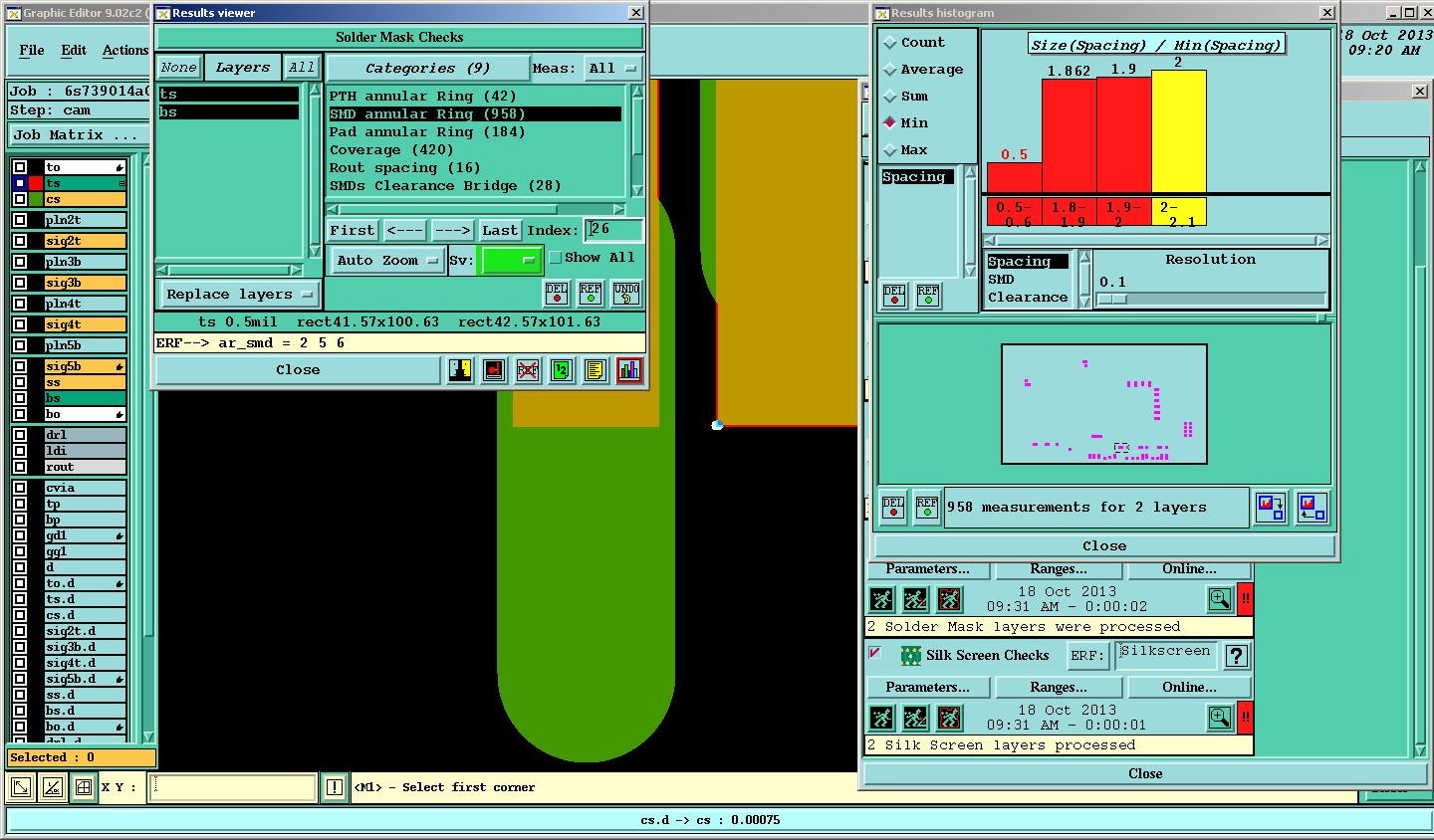Click red dot measurement icon beside Close
Screen dimensions: 1434x840
[x=494, y=370]
